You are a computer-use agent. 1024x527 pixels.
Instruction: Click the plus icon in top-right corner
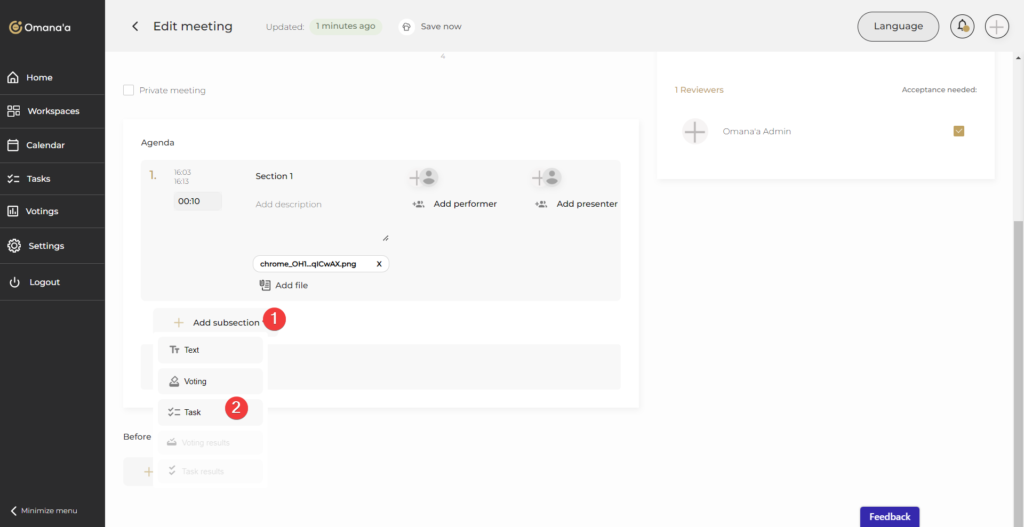coord(996,26)
